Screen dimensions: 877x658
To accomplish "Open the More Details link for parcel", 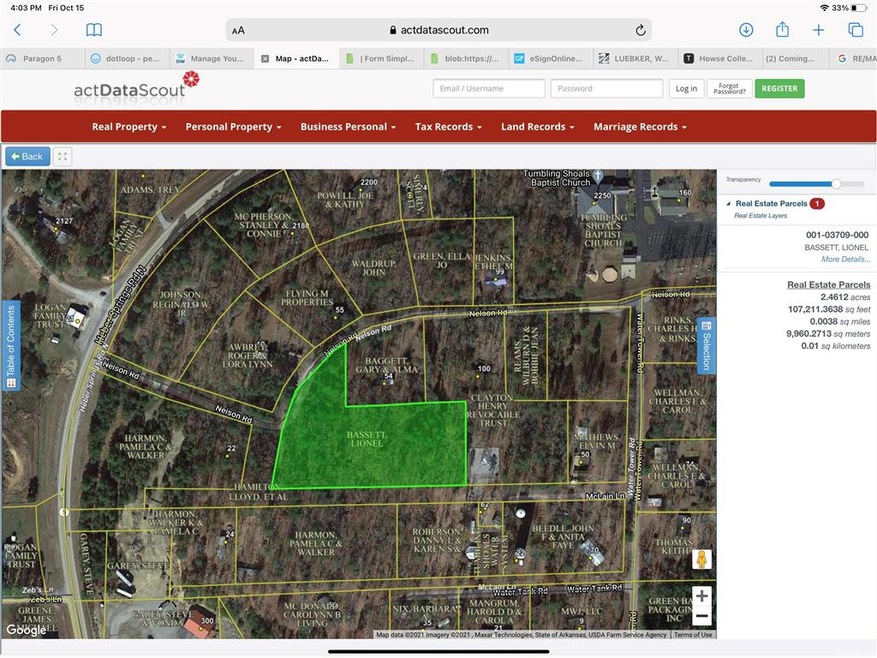I will (x=845, y=259).
